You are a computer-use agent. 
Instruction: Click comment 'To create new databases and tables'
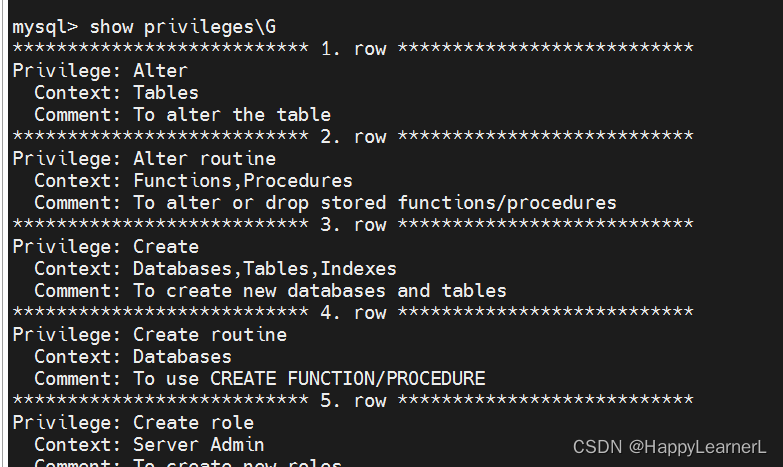(320, 291)
